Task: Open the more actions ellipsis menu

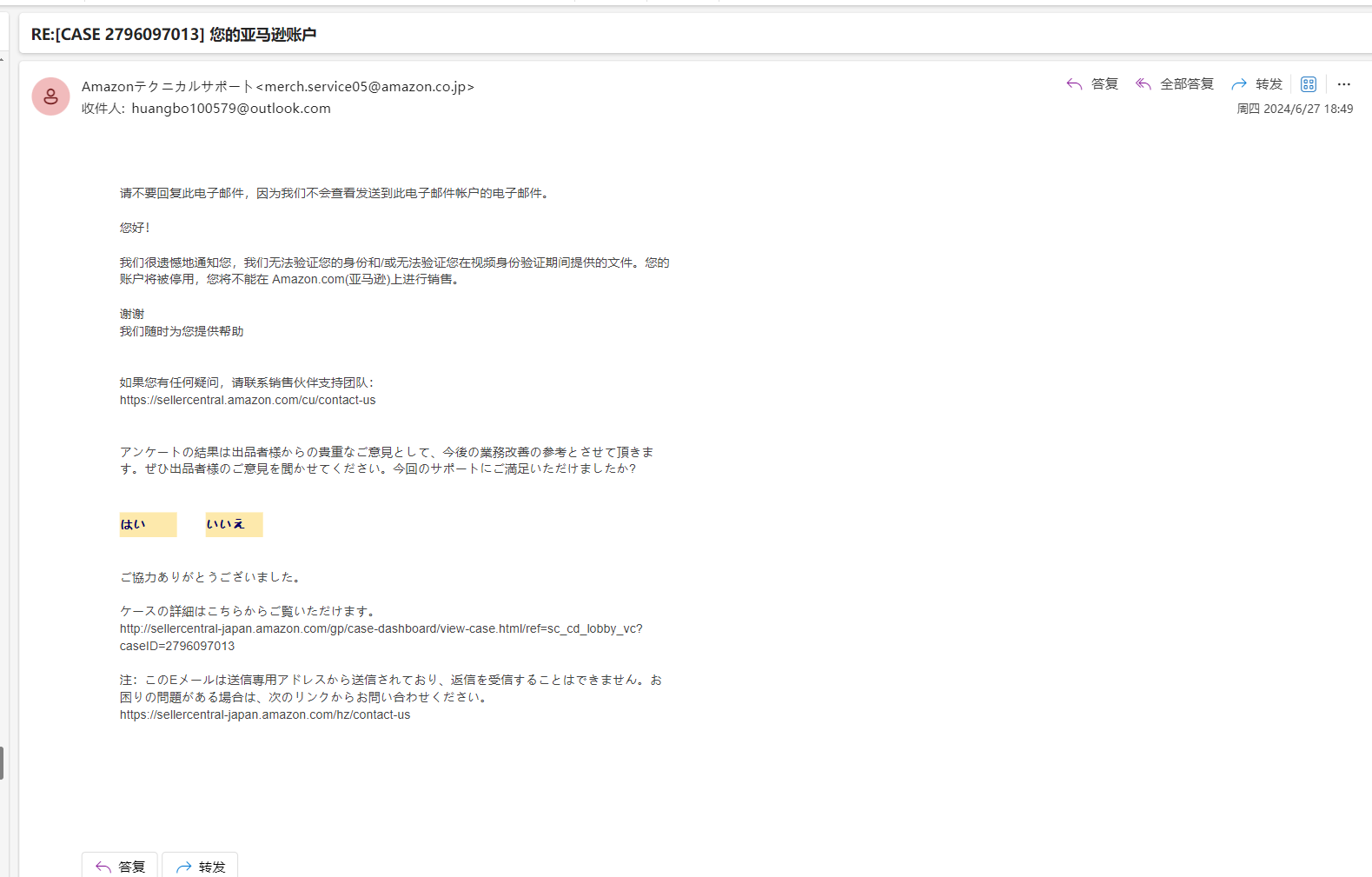Action: (x=1344, y=84)
